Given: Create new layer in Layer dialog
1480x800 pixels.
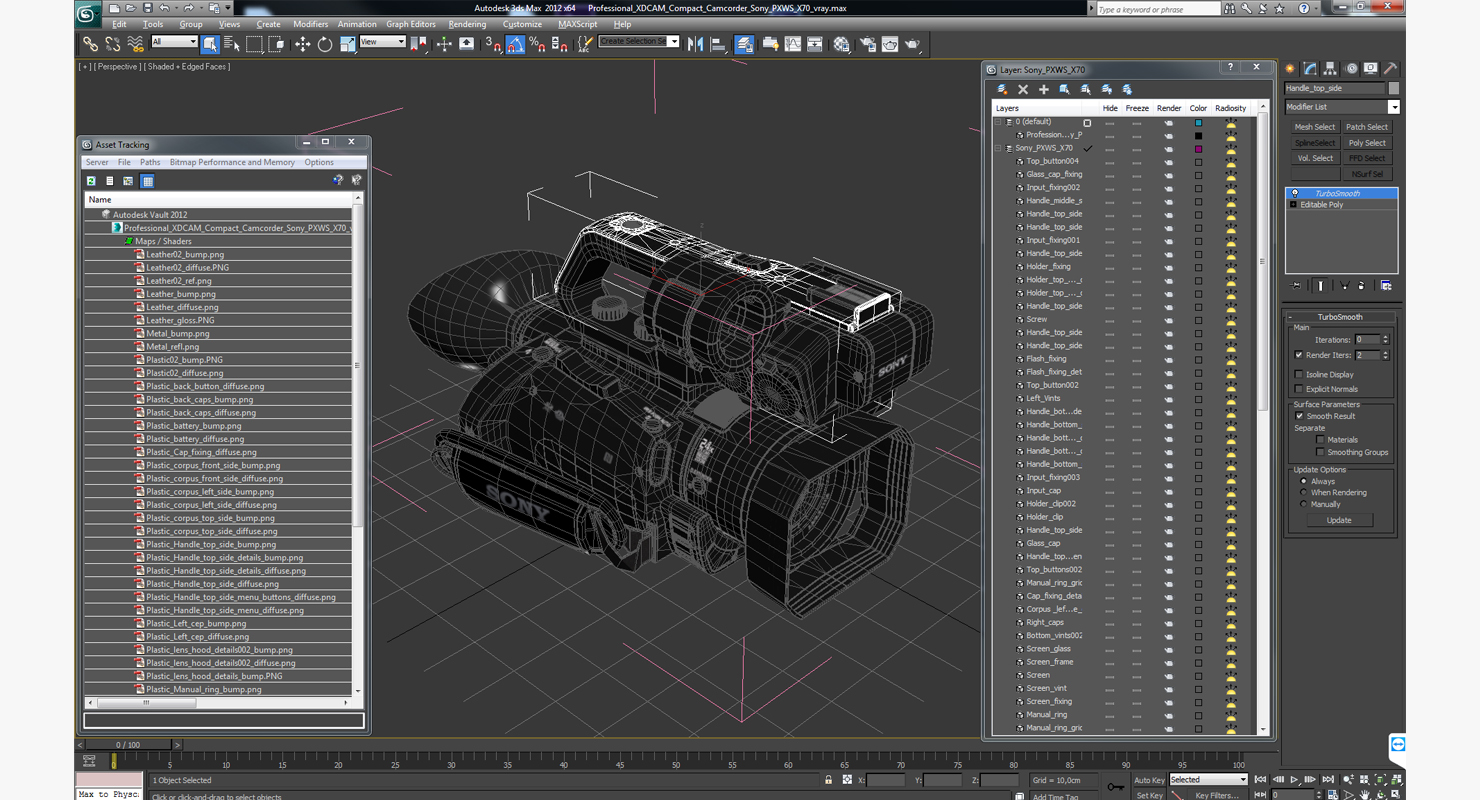Looking at the screenshot, I should point(1002,89).
